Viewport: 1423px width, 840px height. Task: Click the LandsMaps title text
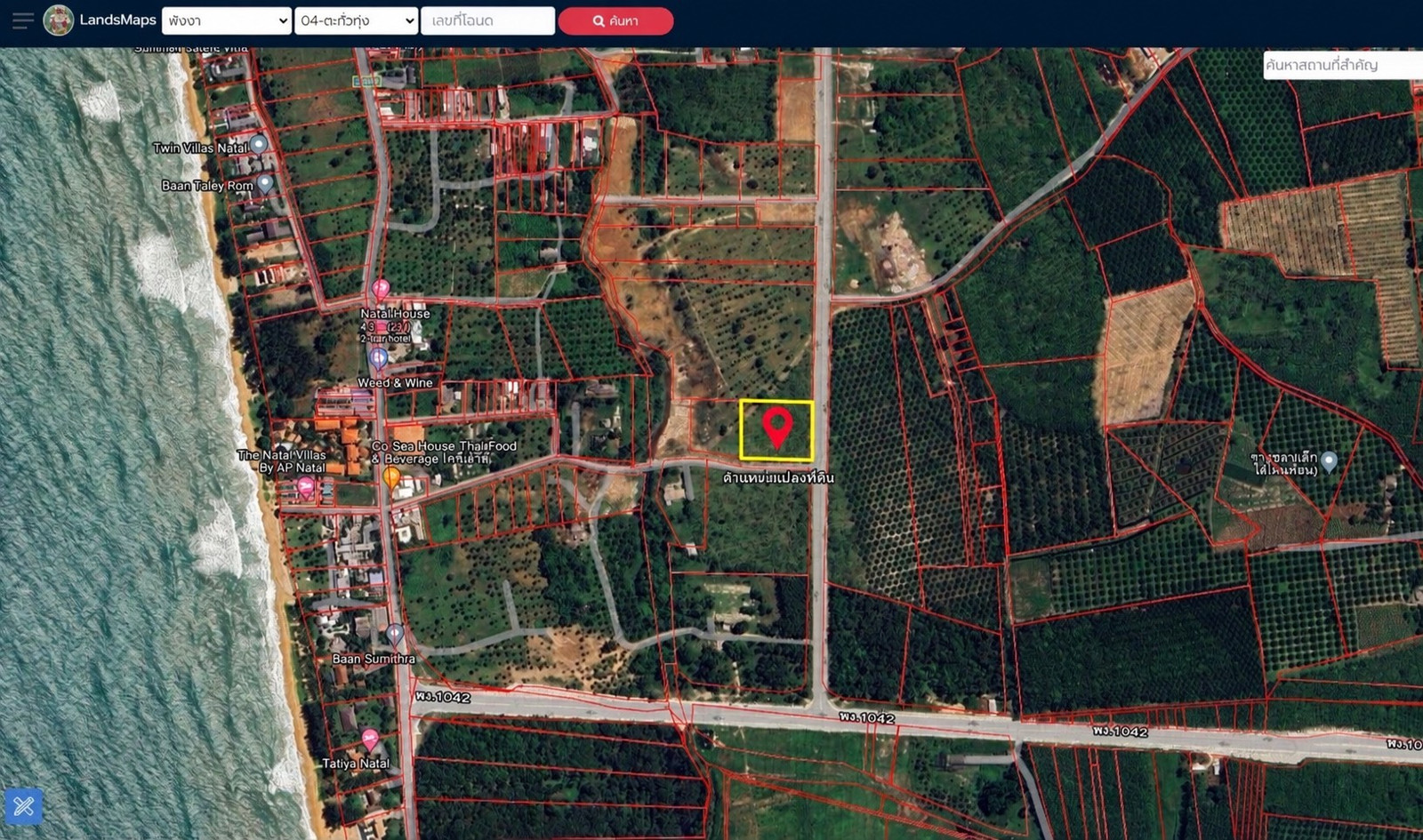click(117, 20)
